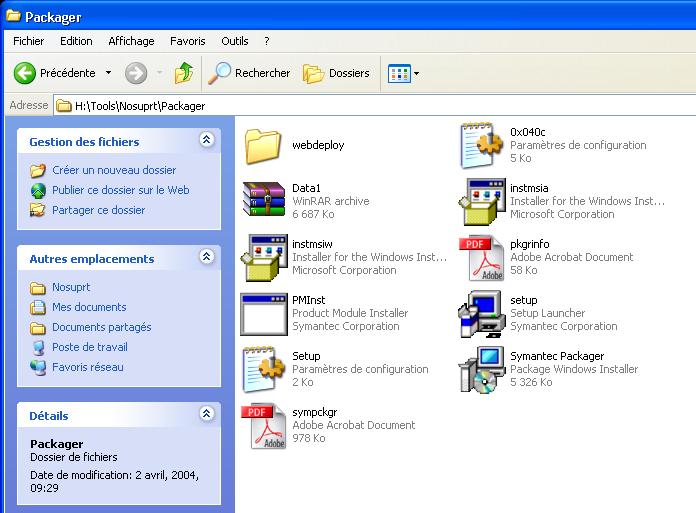Select the file name sympckgr

click(x=315, y=412)
